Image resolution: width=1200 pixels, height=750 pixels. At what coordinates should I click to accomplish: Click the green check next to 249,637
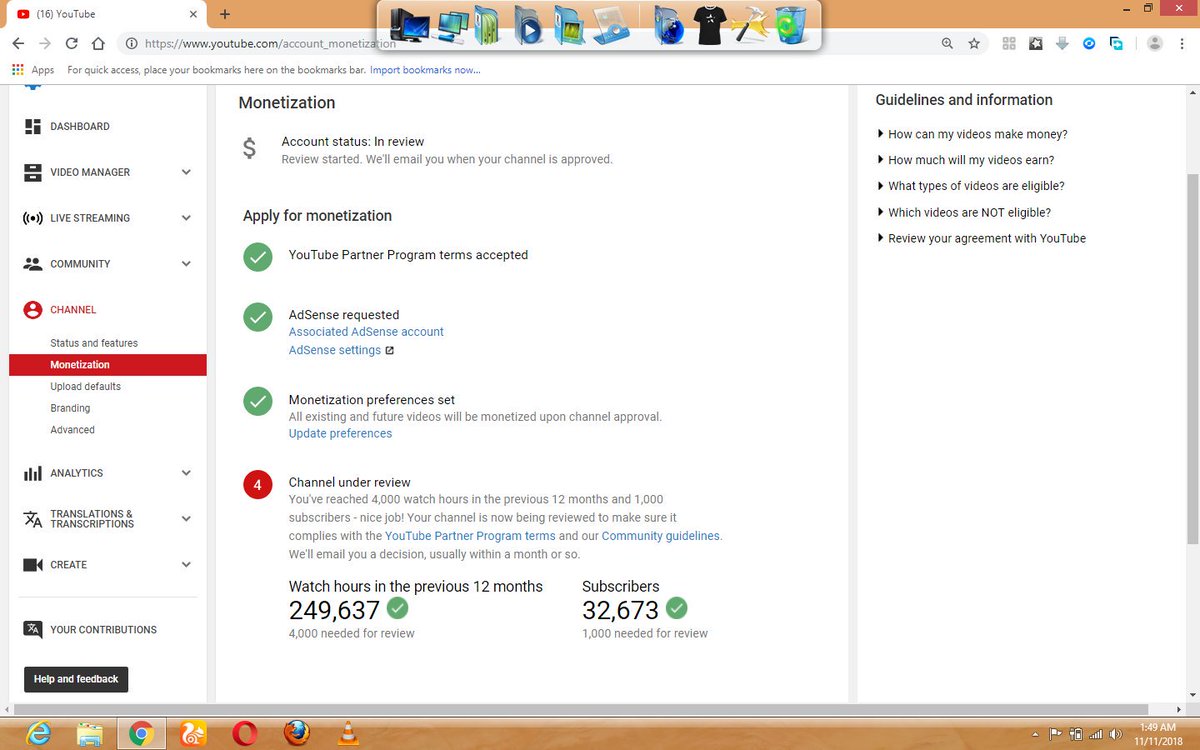(x=398, y=608)
